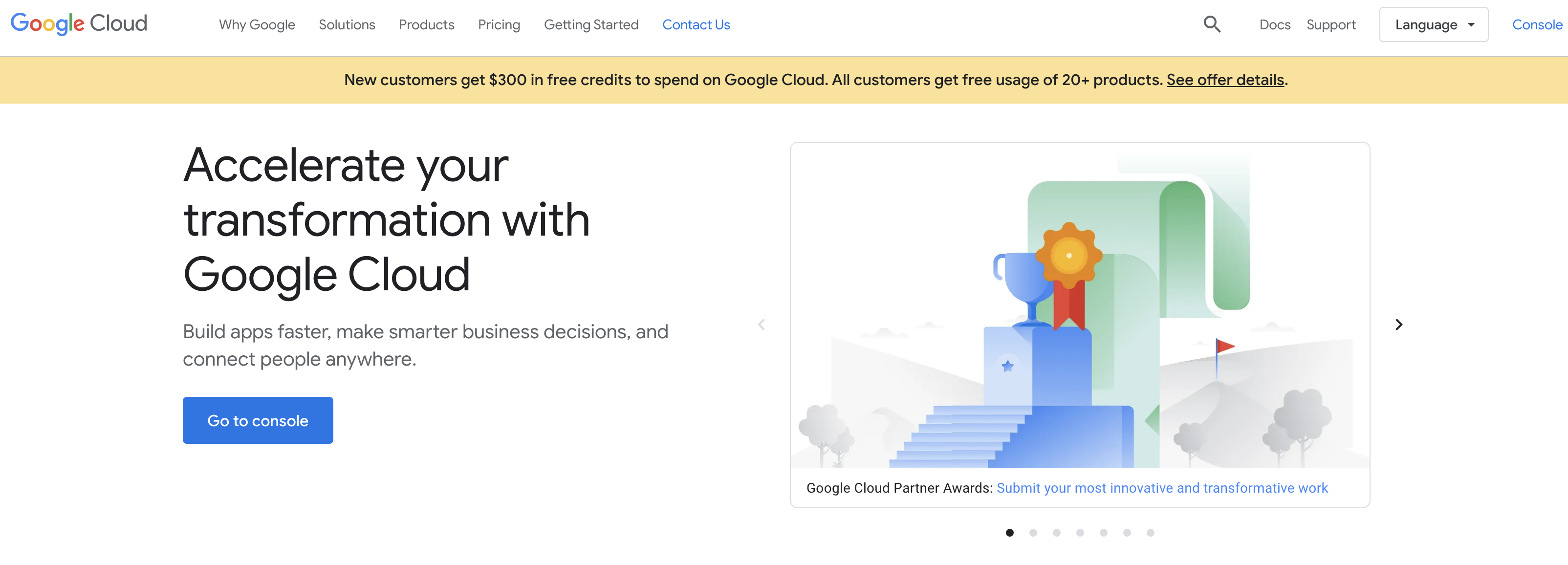
Task: Select the fourth carousel dot
Action: click(1080, 533)
